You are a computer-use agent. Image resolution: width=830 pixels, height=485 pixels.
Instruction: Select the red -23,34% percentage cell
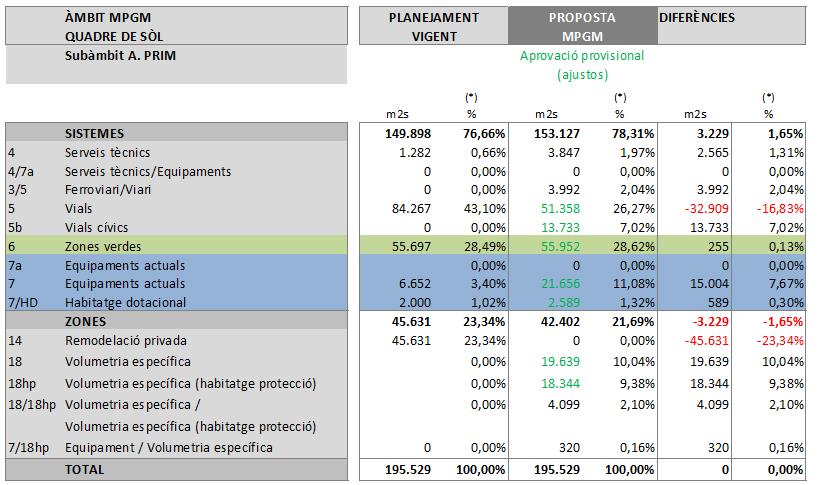point(779,341)
